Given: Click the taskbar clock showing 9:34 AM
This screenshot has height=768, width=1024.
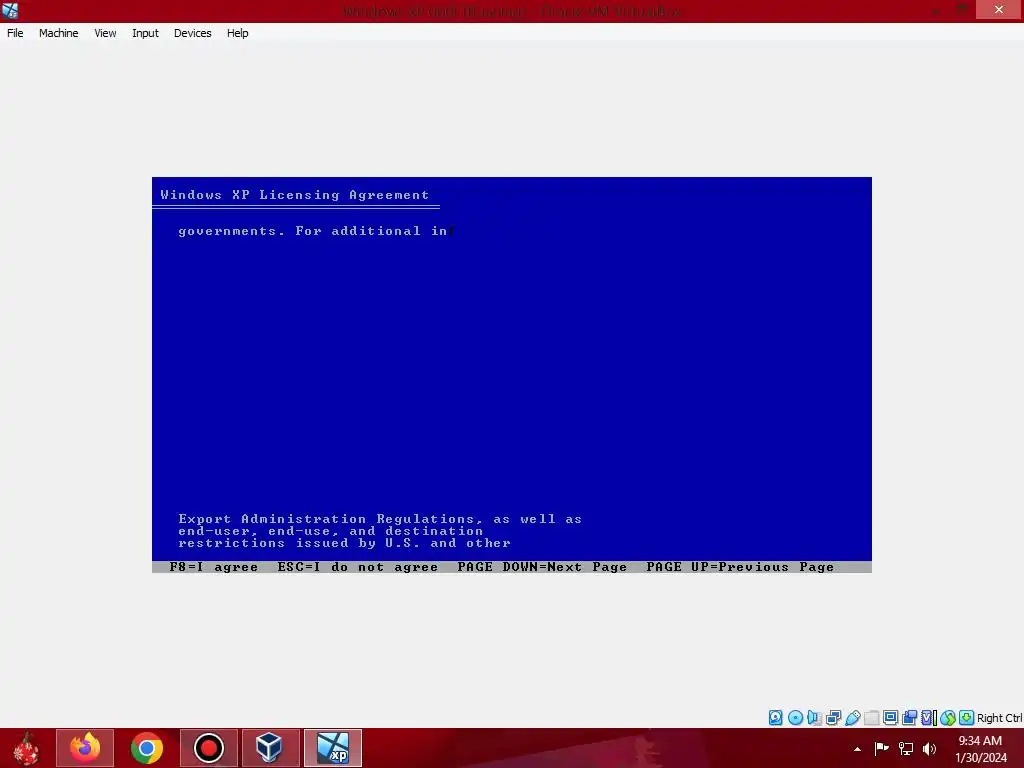Looking at the screenshot, I should click(981, 748).
